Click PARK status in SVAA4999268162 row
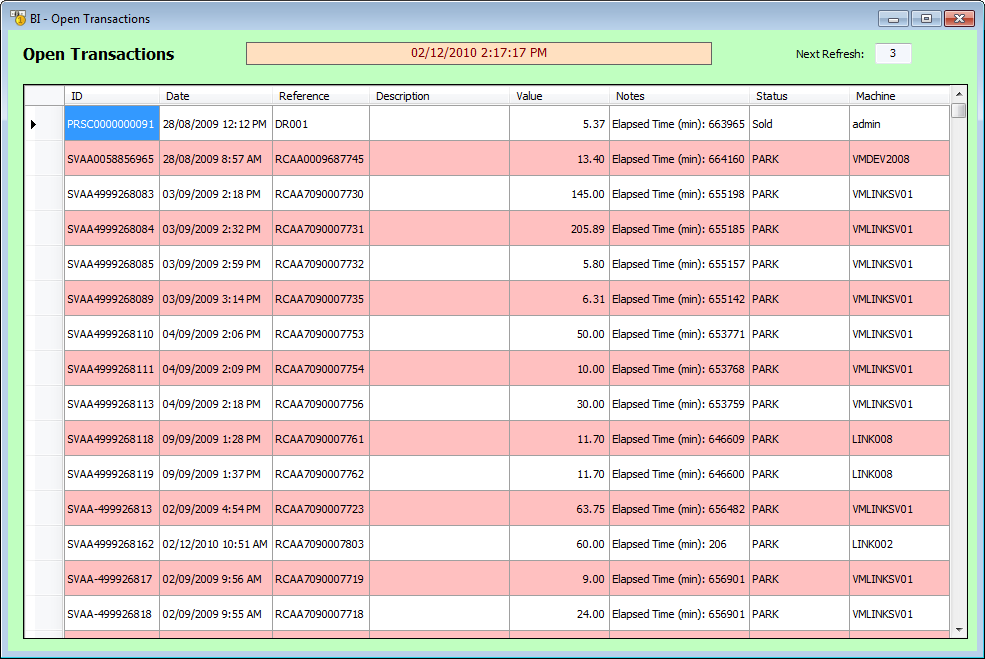Screen dimensions: 985x659 click(799, 544)
